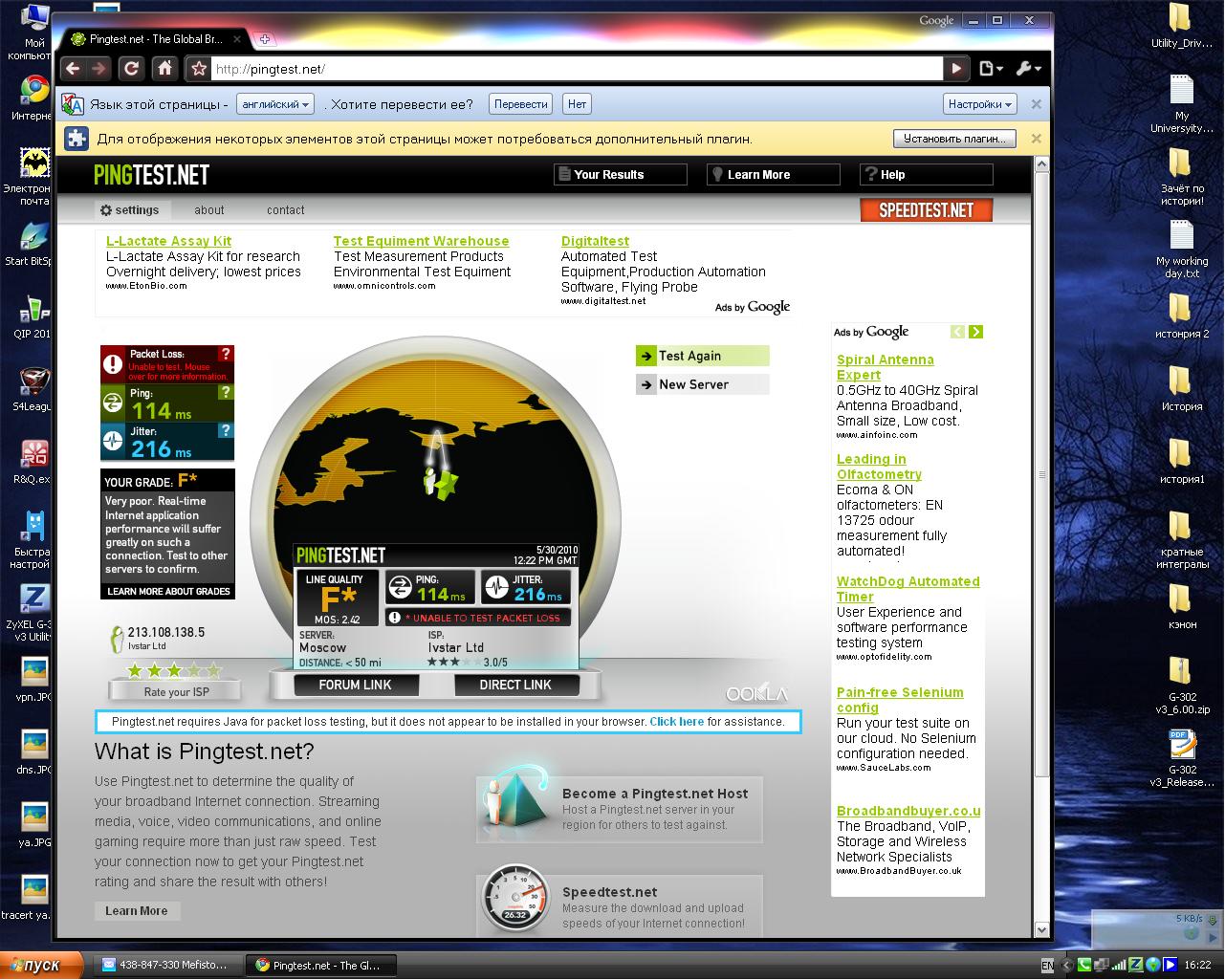Image resolution: width=1225 pixels, height=980 pixels.
Task: Dismiss the plugin notification bar
Action: pos(1036,139)
